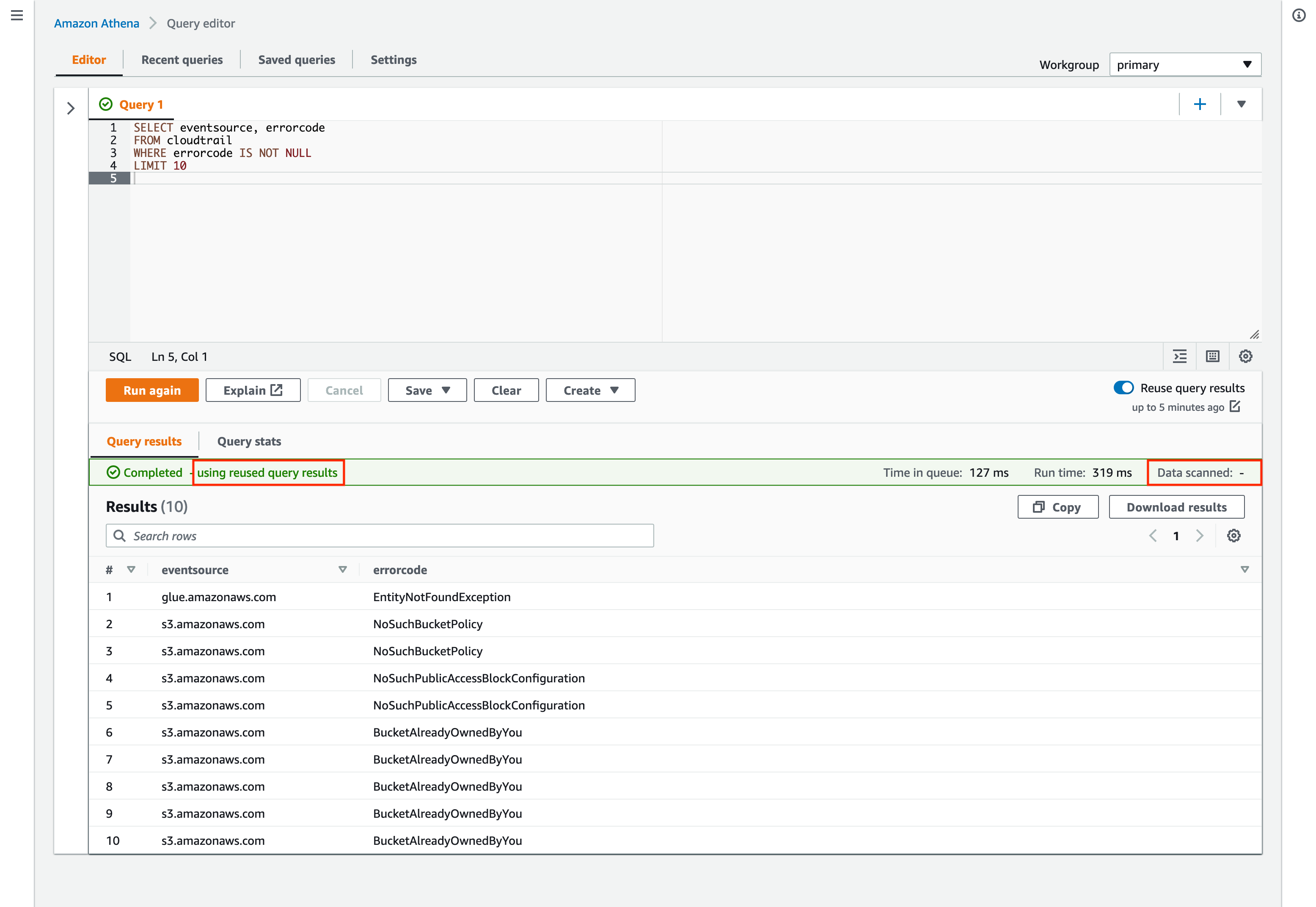This screenshot has width=1316, height=907.
Task: Click the format query indent icon
Action: point(1180,356)
